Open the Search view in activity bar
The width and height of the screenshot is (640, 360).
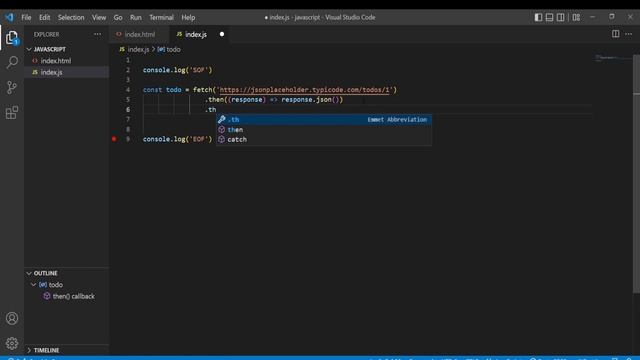12,62
